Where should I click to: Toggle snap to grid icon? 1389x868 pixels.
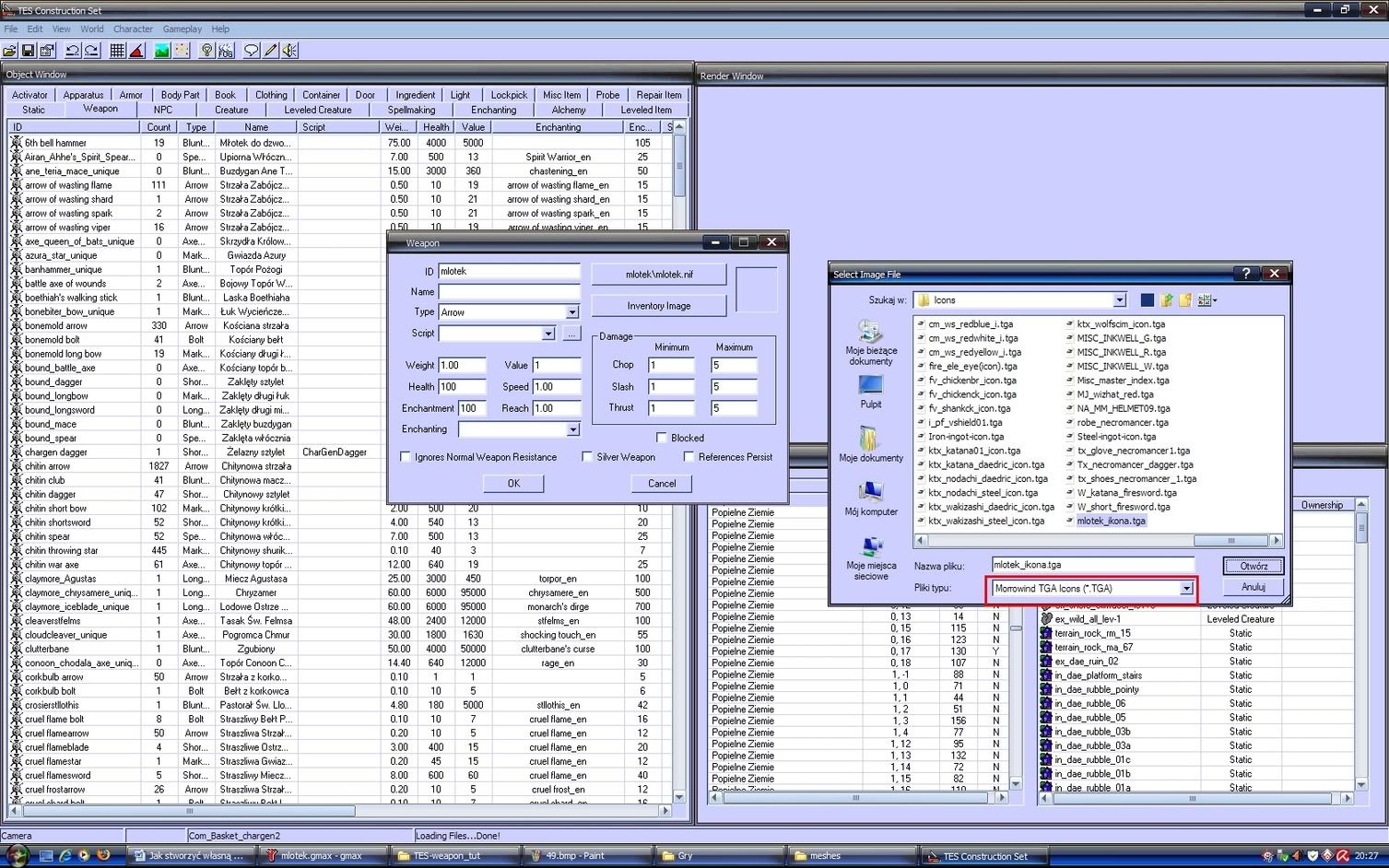[118, 51]
